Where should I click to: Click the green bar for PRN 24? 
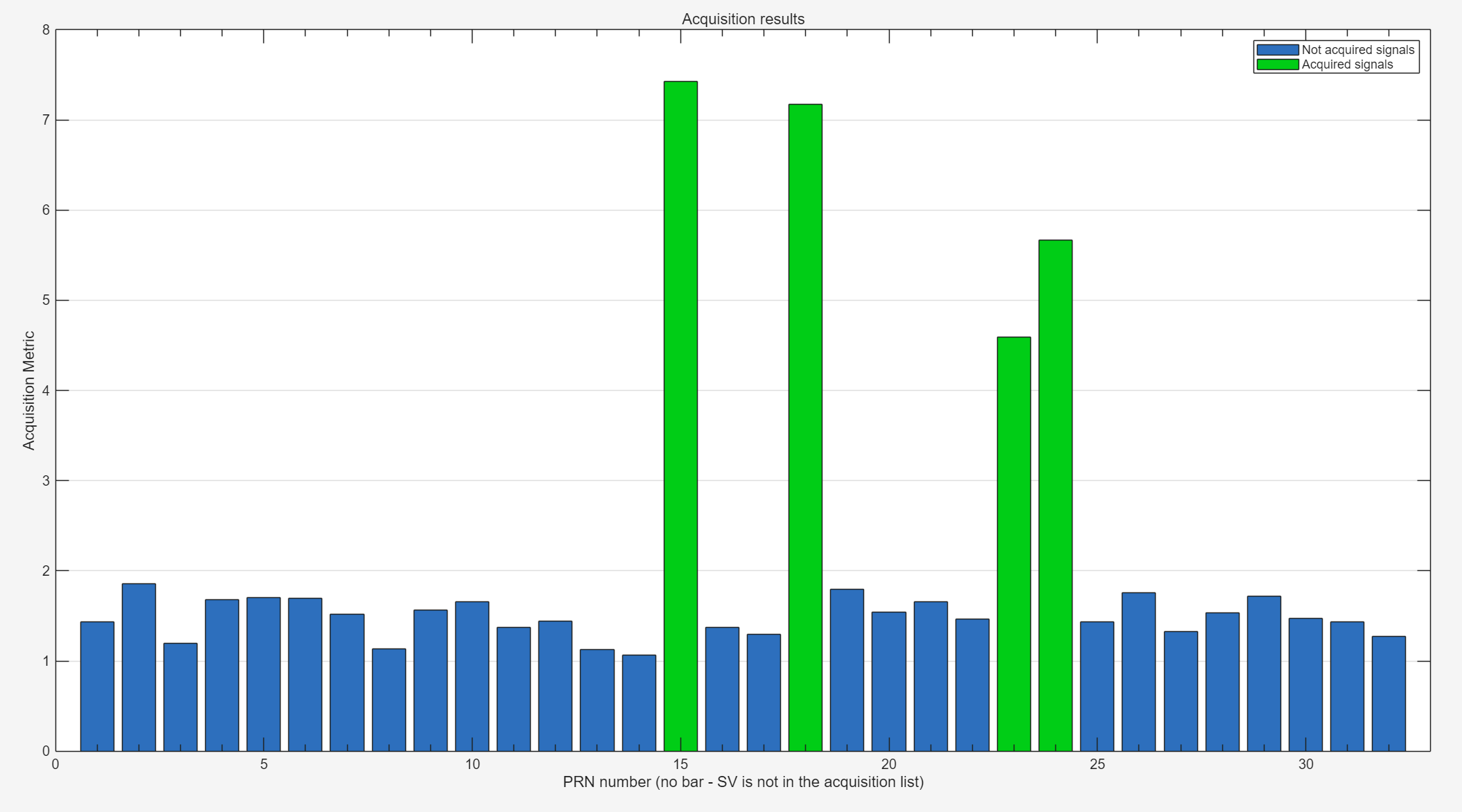(x=1055, y=495)
